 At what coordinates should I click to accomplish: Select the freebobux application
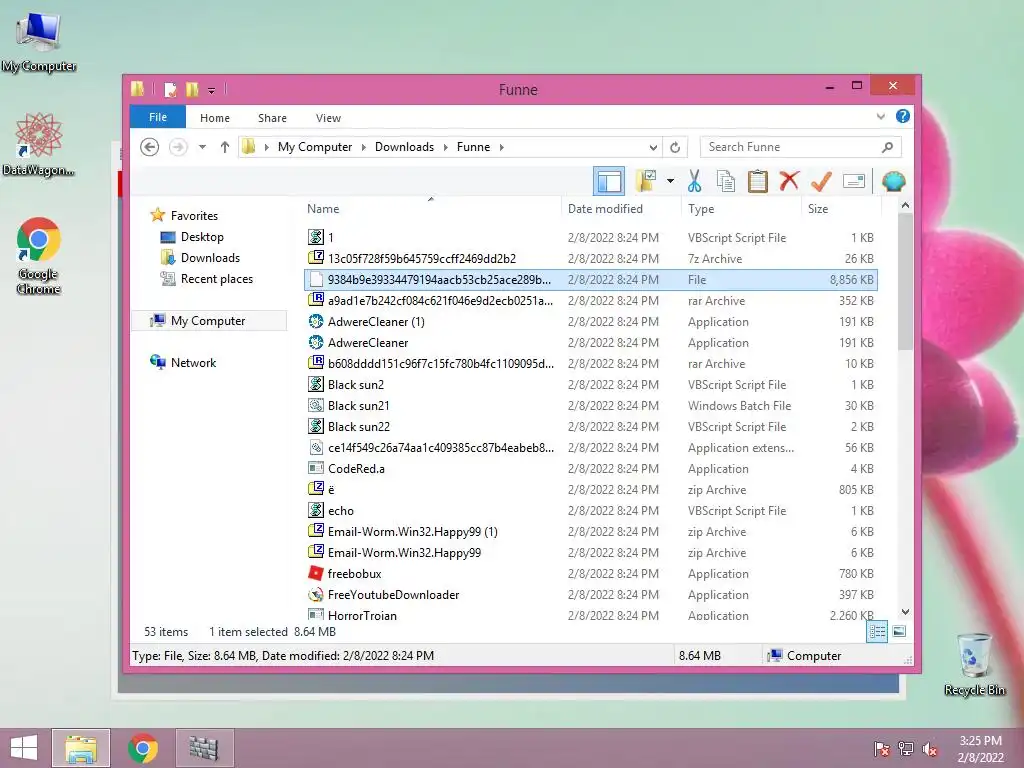[591, 573]
